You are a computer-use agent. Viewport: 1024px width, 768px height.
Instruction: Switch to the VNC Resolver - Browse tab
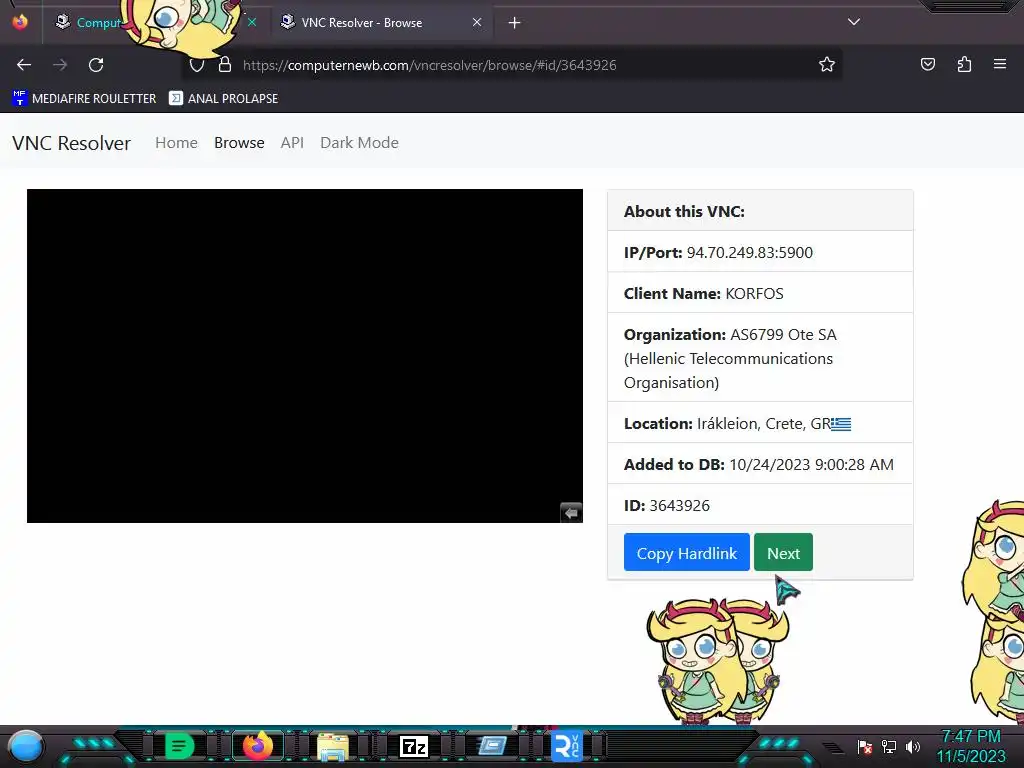pos(381,22)
